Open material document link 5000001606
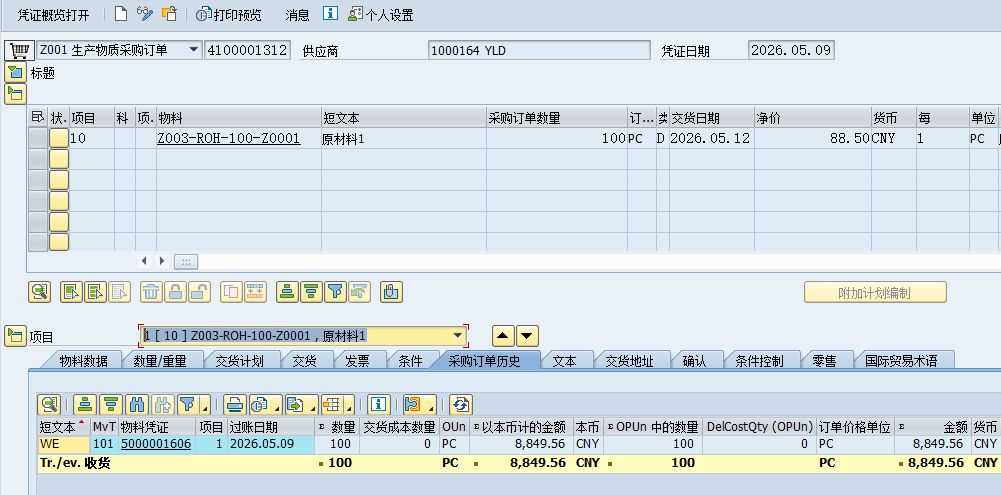The height and width of the screenshot is (495, 1001). pyautogui.click(x=156, y=444)
